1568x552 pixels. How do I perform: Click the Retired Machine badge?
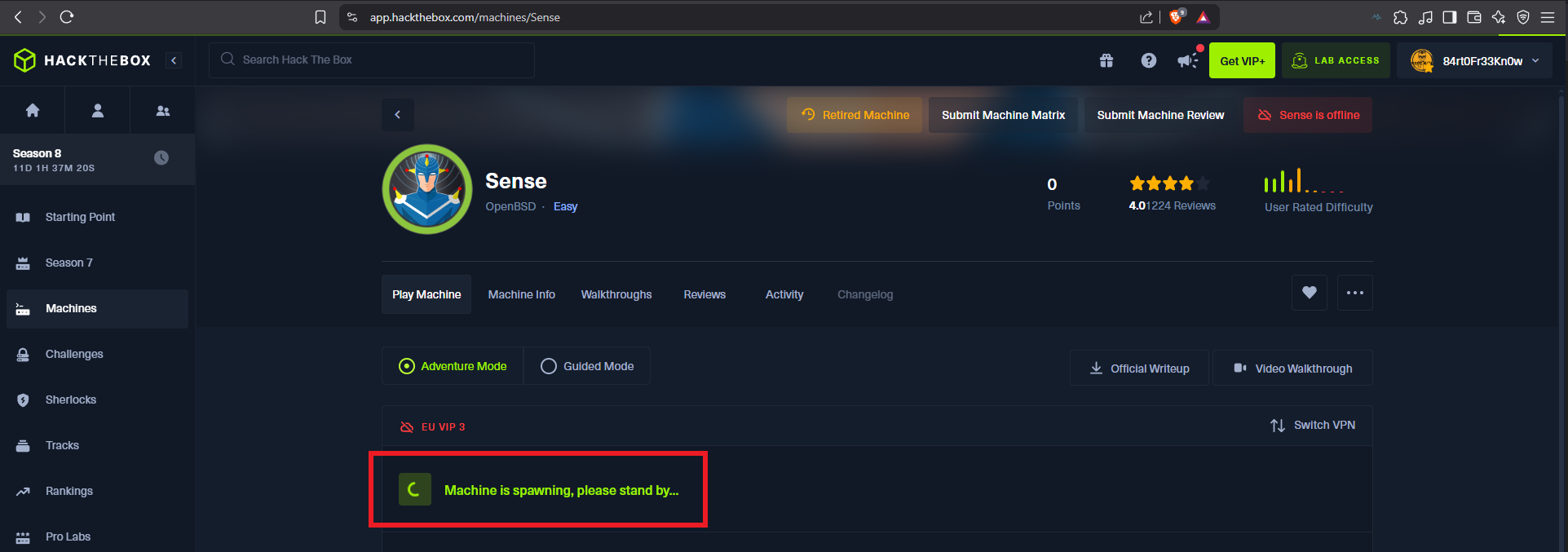coord(855,115)
